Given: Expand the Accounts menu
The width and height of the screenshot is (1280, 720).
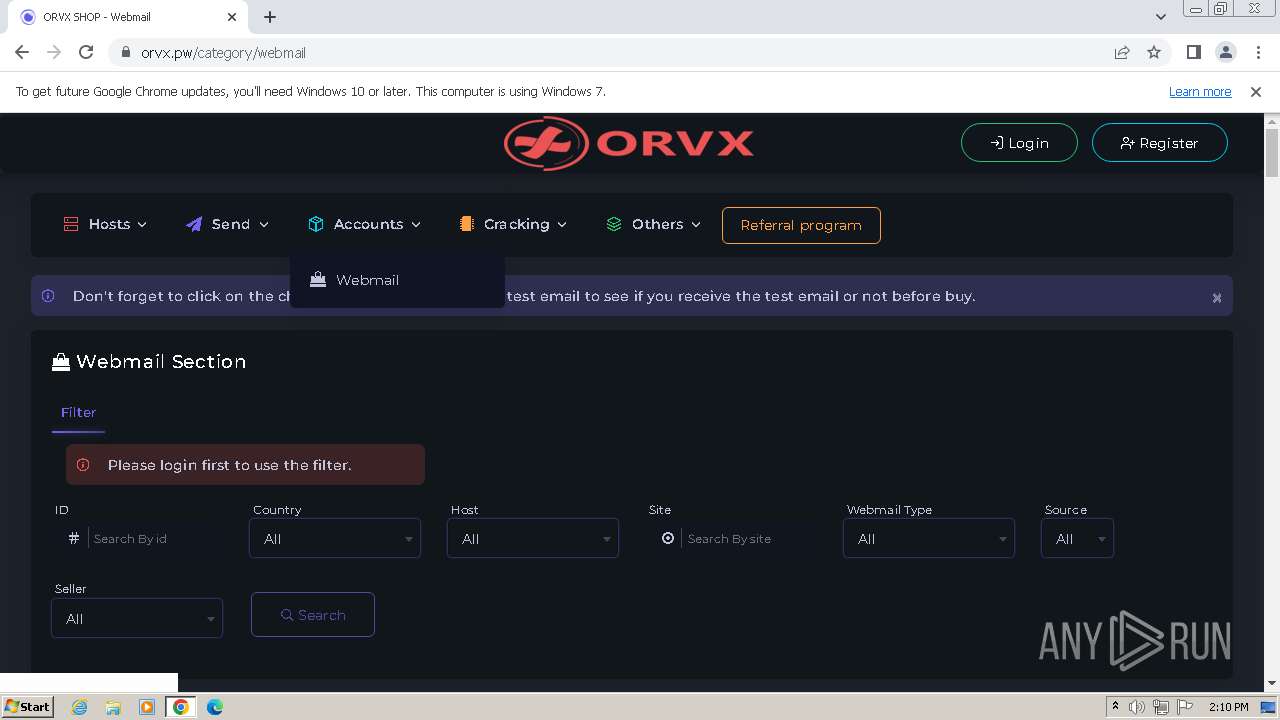Looking at the screenshot, I should tap(364, 224).
